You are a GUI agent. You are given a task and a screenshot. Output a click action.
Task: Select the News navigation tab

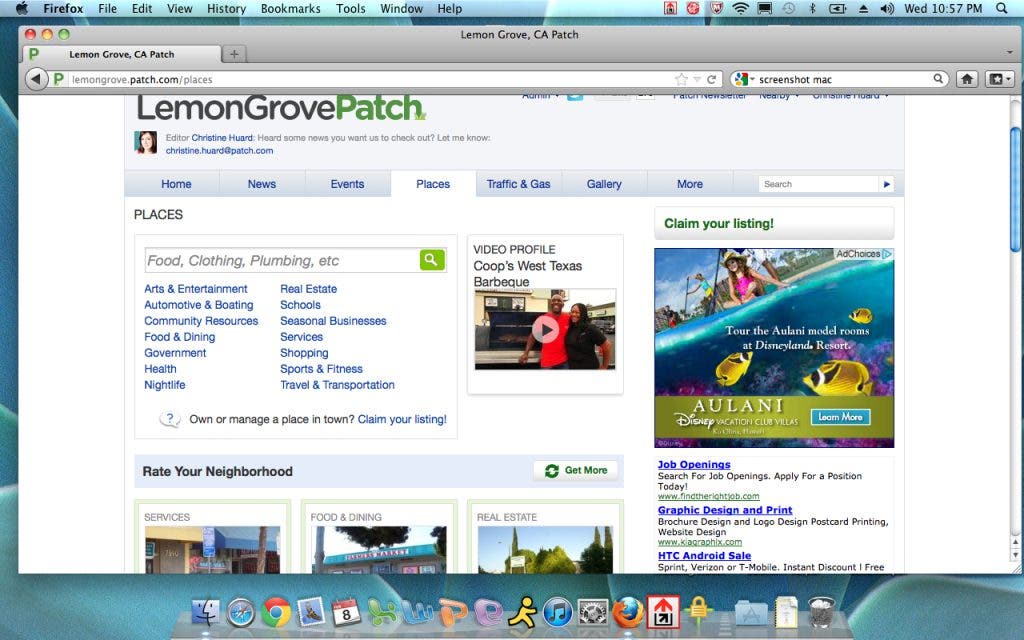262,184
